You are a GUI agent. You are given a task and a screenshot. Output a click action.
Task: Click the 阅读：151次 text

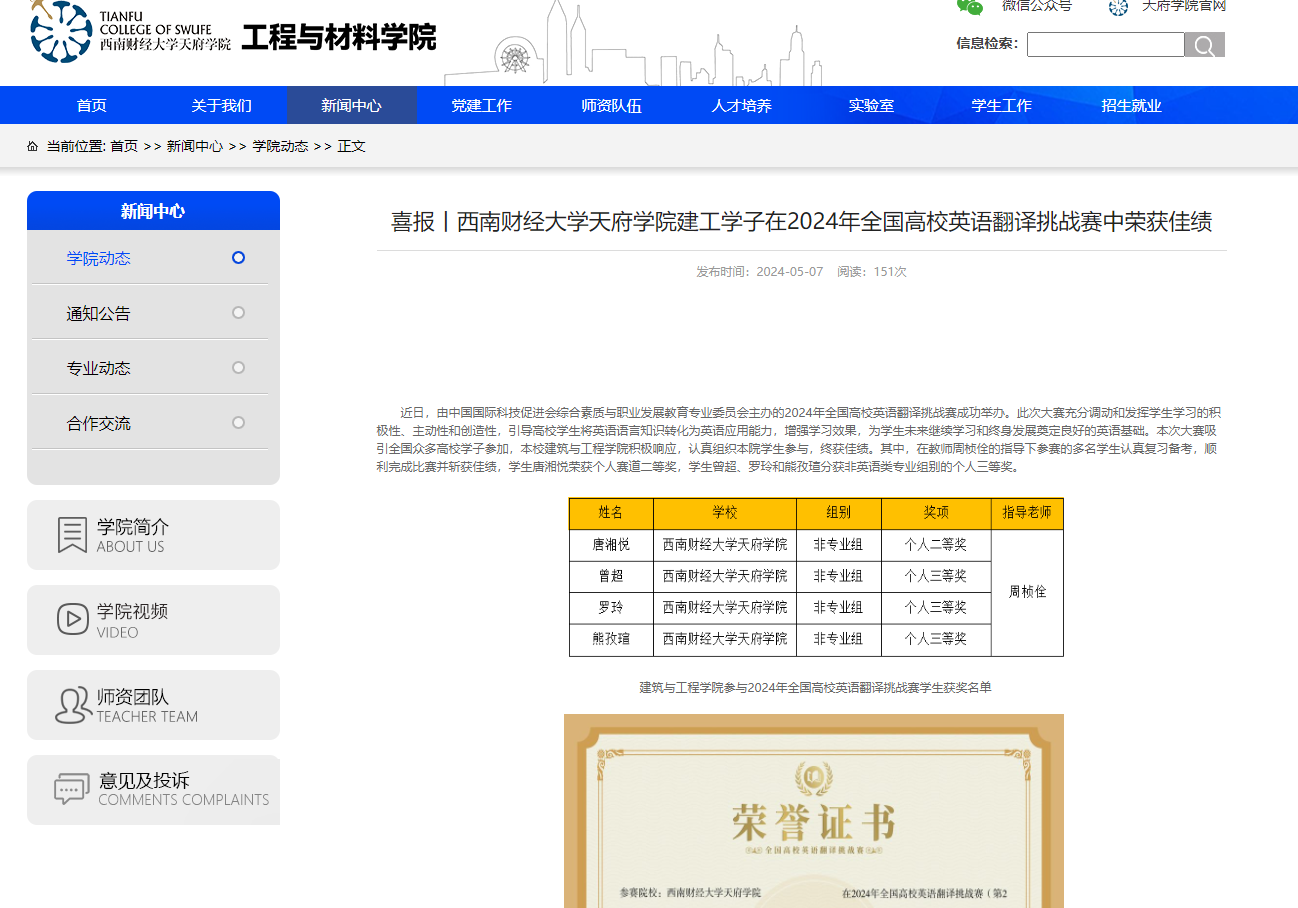point(872,272)
